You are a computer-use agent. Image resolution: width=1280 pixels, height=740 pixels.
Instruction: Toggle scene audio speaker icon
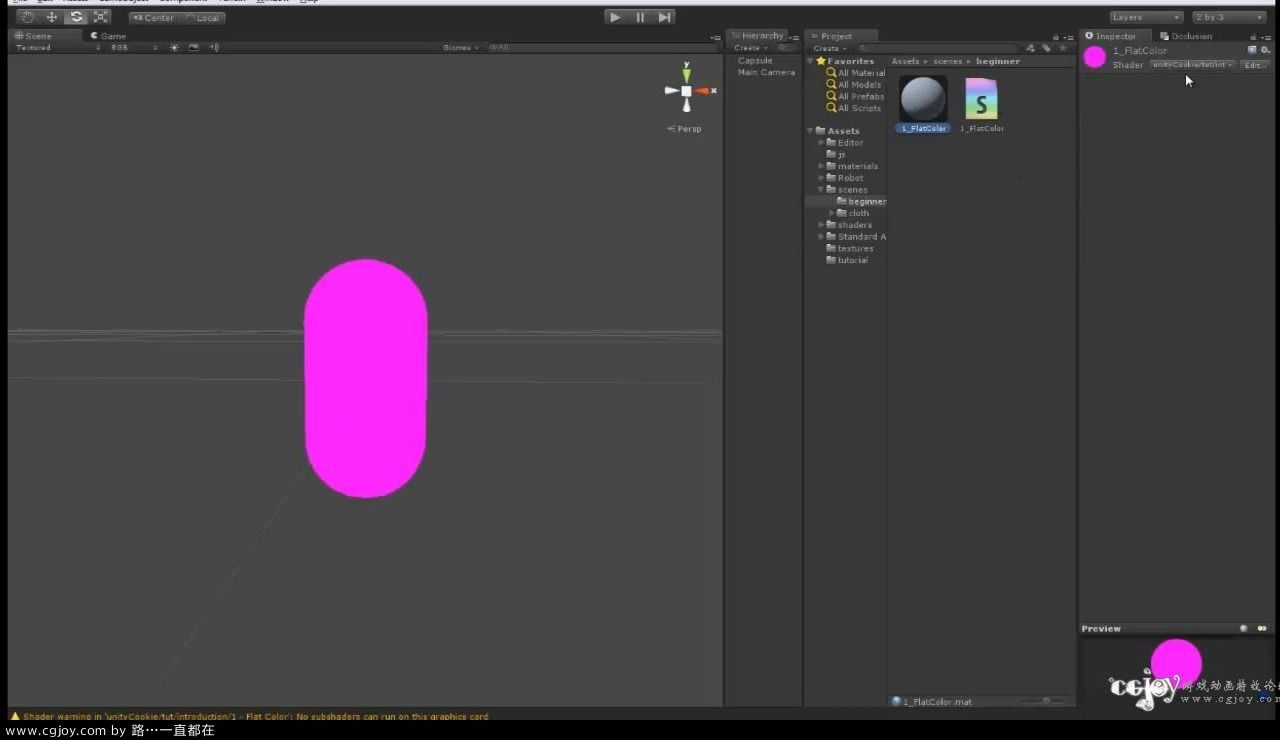[214, 47]
